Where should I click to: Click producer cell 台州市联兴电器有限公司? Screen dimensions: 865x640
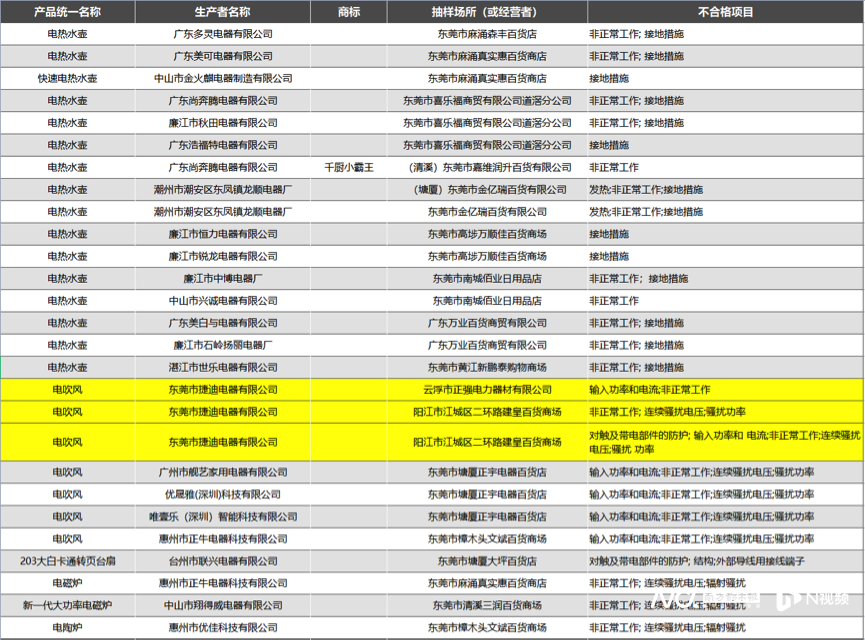point(223,561)
